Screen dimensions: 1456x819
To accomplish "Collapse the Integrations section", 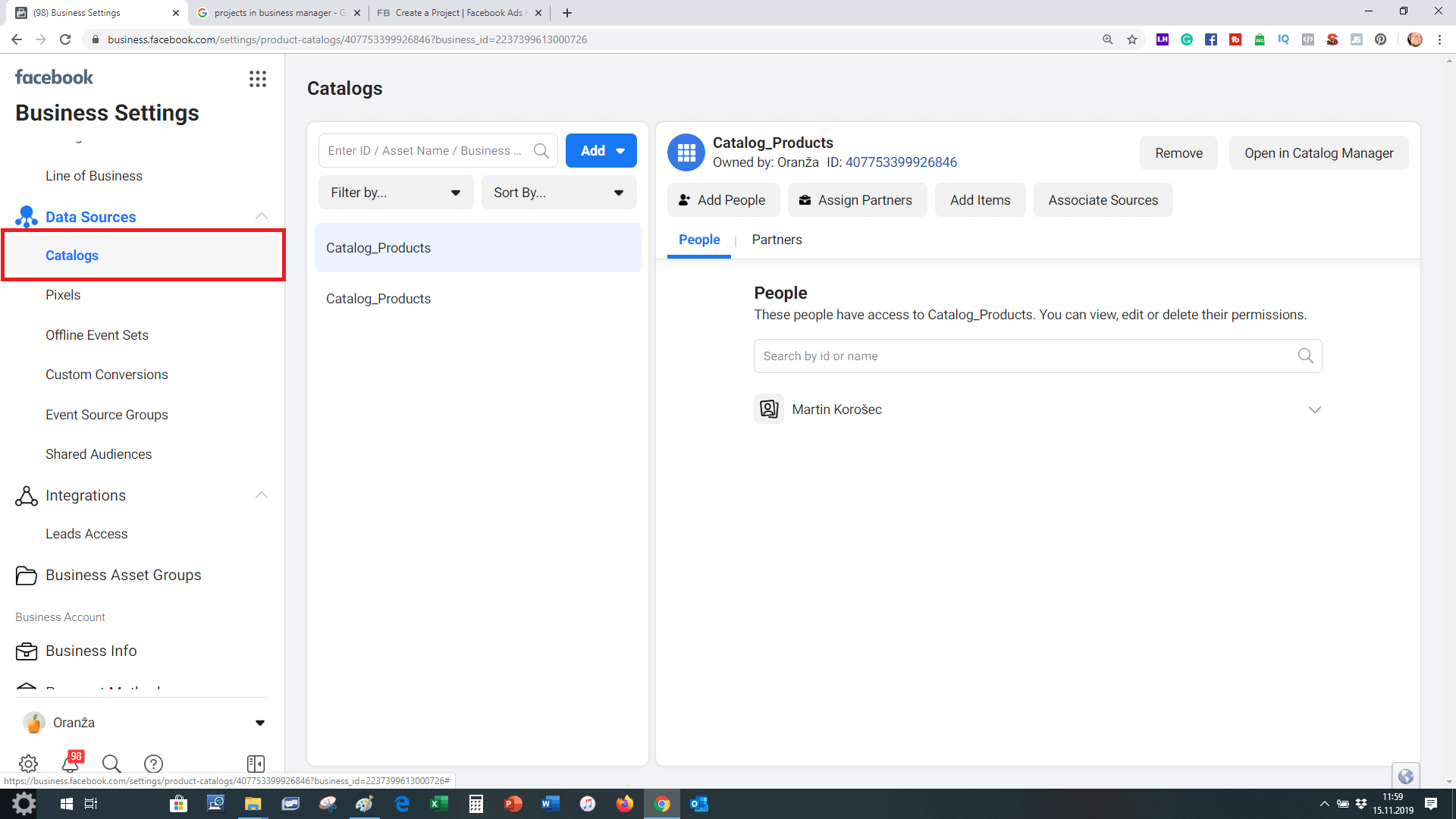I will pos(262,495).
